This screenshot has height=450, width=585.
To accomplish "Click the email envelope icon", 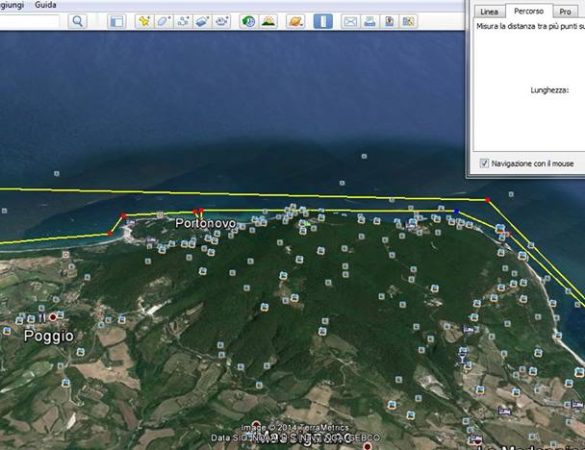I will (x=350, y=21).
